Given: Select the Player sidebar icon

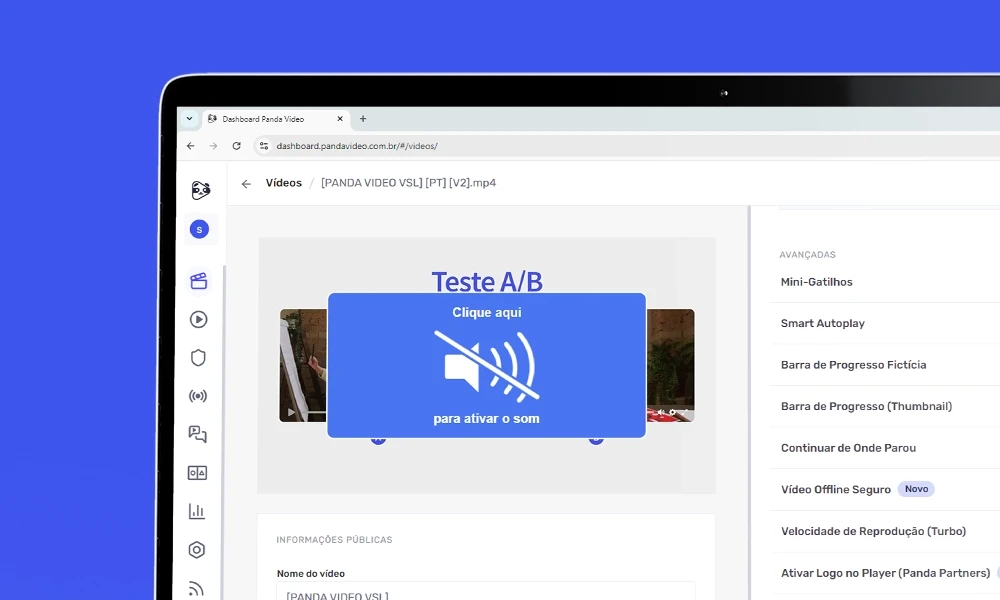Looking at the screenshot, I should (198, 319).
